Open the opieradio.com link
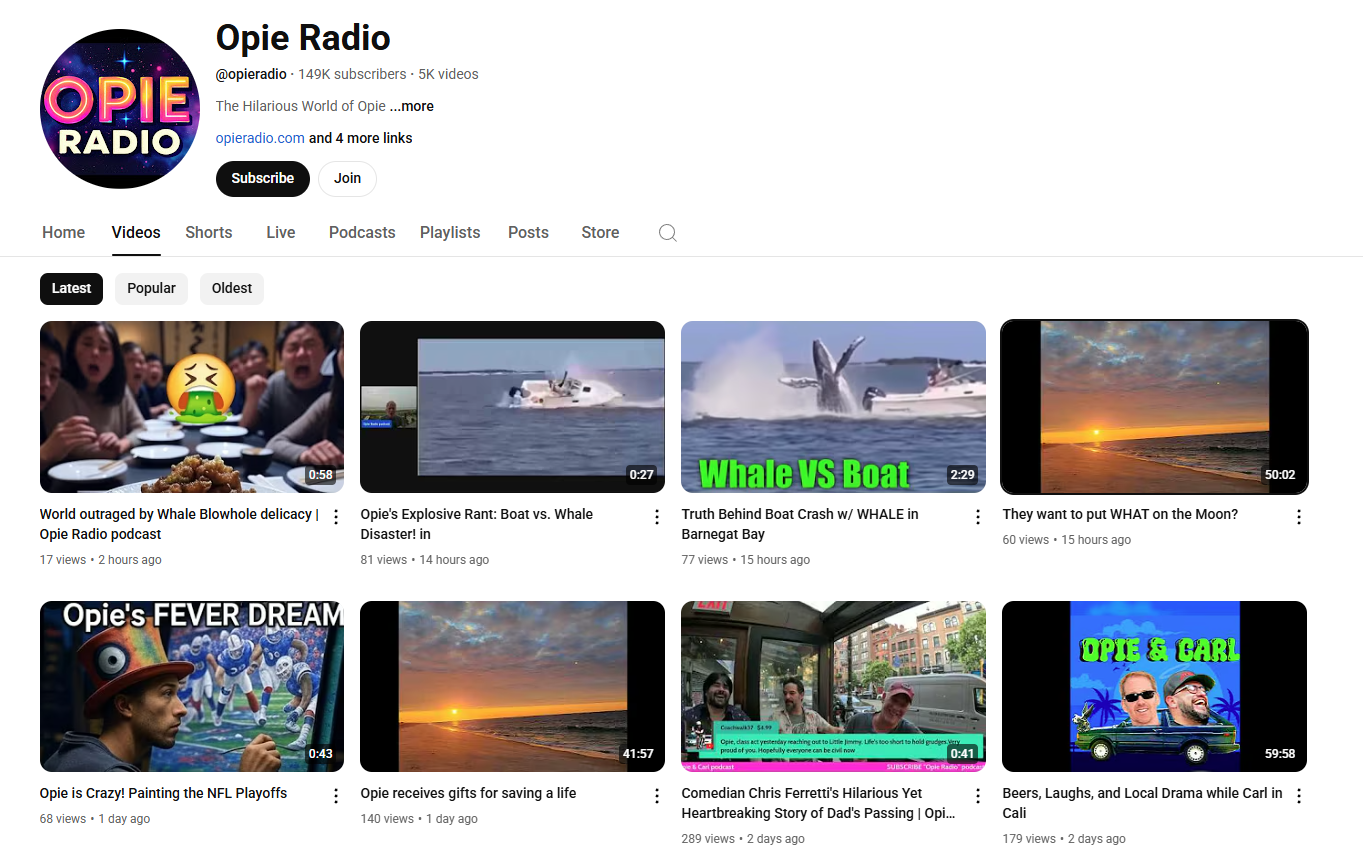This screenshot has width=1363, height=853. (x=260, y=138)
